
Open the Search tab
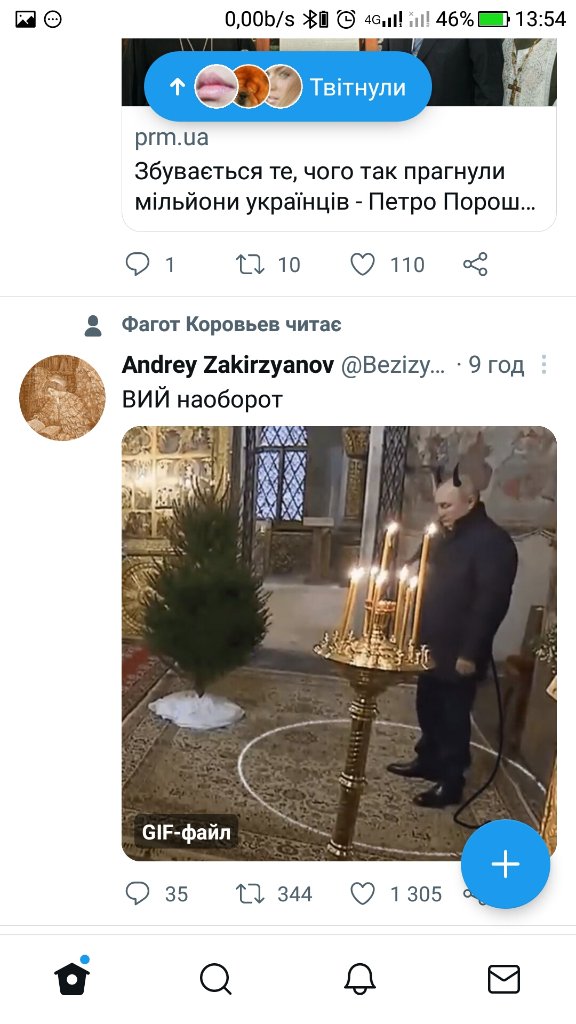(x=216, y=980)
